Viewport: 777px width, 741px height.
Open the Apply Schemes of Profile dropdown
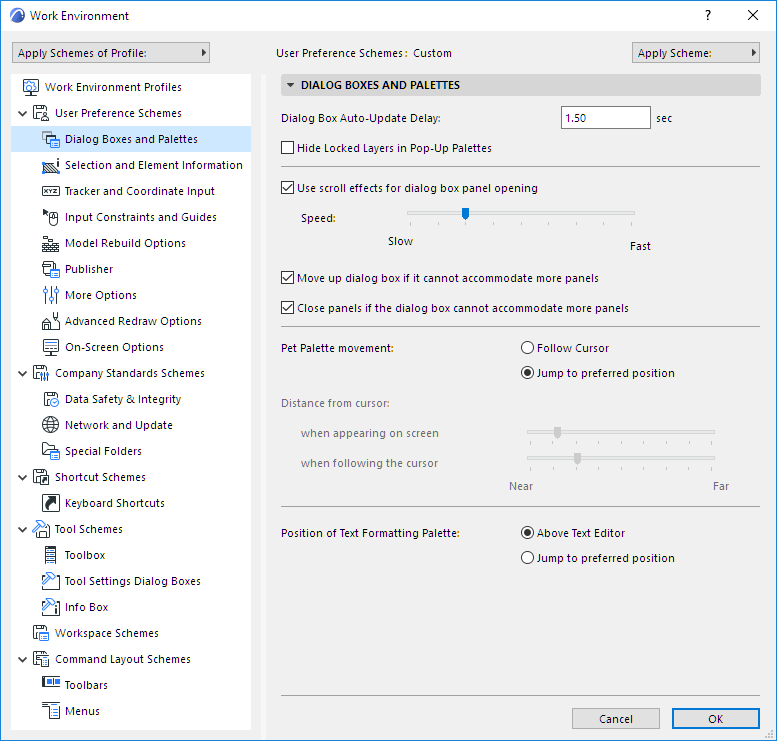pyautogui.click(x=111, y=53)
